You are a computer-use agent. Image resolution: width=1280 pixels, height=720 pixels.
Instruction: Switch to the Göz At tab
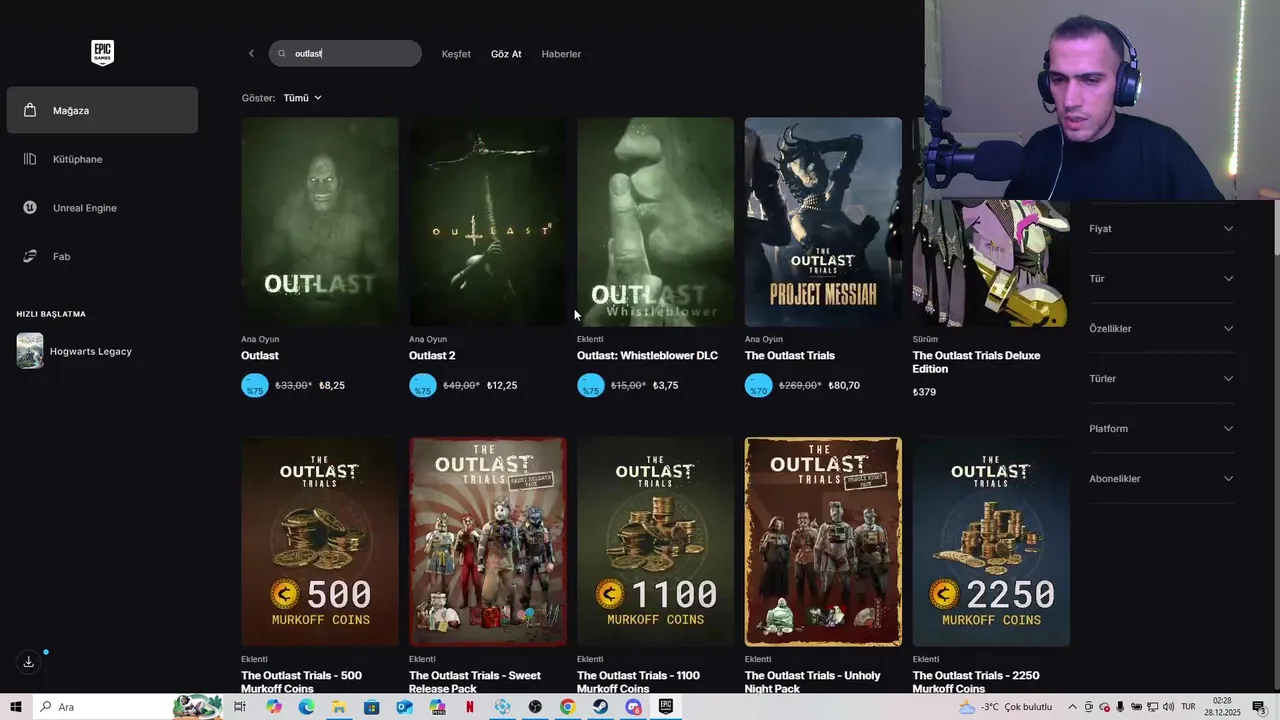(x=506, y=54)
